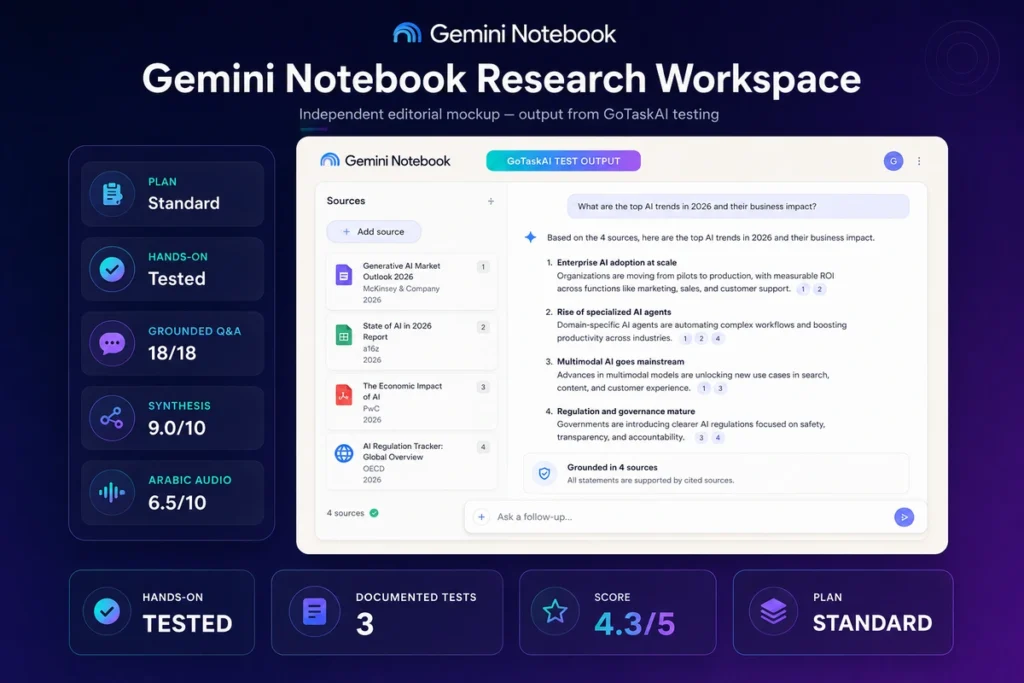This screenshot has width=1024, height=683.
Task: Click the Gemini Notebook logo in app header
Action: tap(385, 161)
